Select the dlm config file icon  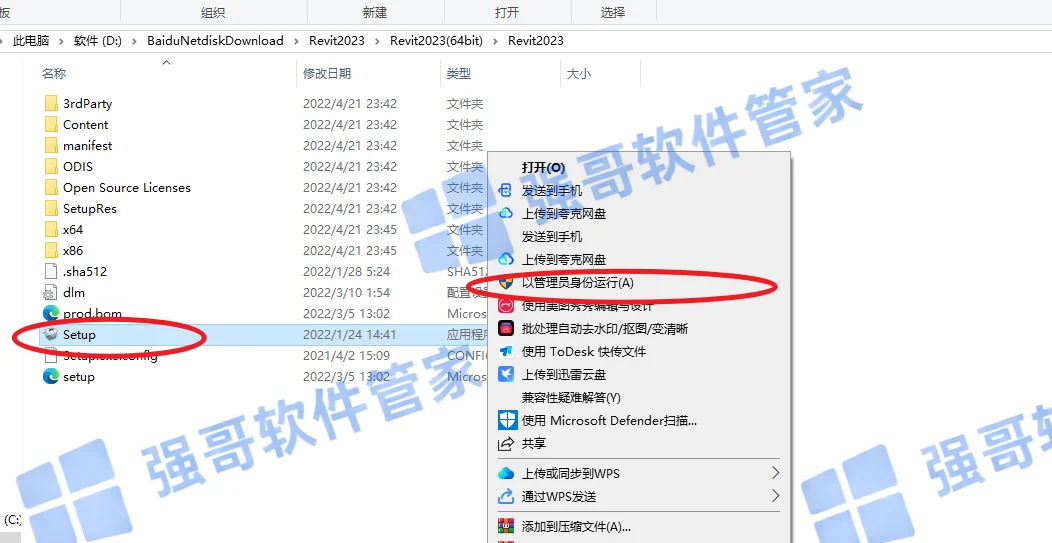tap(51, 292)
